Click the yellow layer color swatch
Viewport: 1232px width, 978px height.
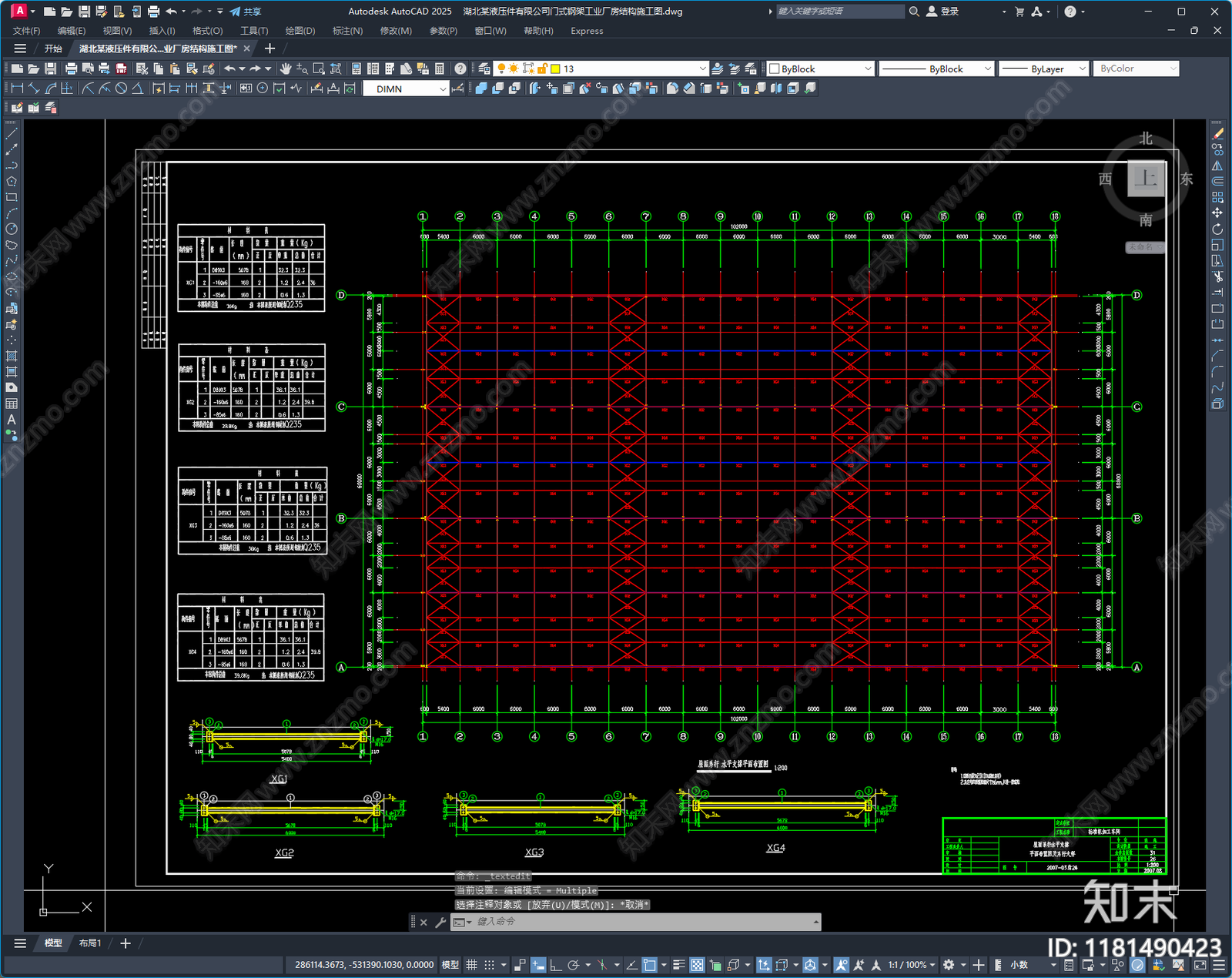(x=554, y=69)
